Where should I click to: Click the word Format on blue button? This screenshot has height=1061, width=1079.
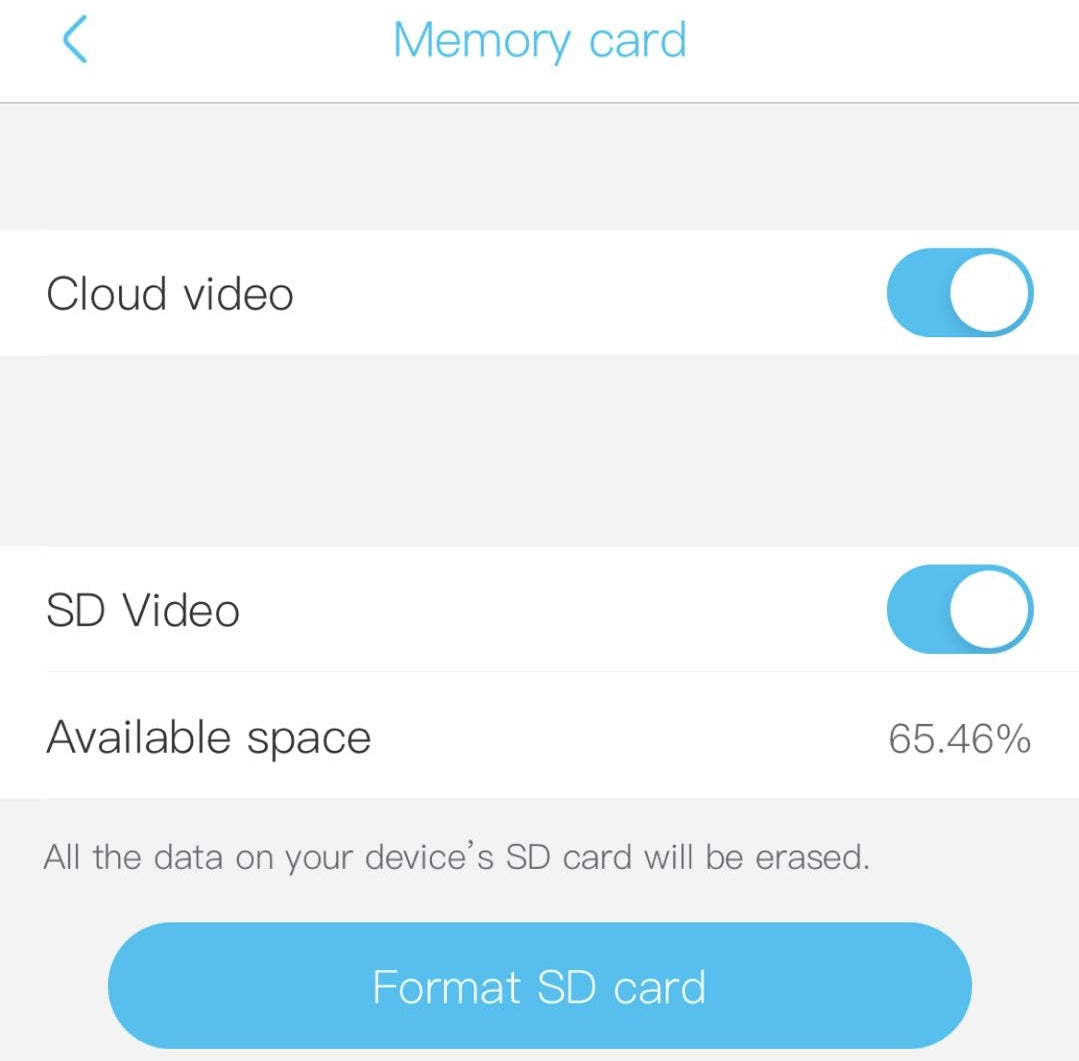pos(446,987)
